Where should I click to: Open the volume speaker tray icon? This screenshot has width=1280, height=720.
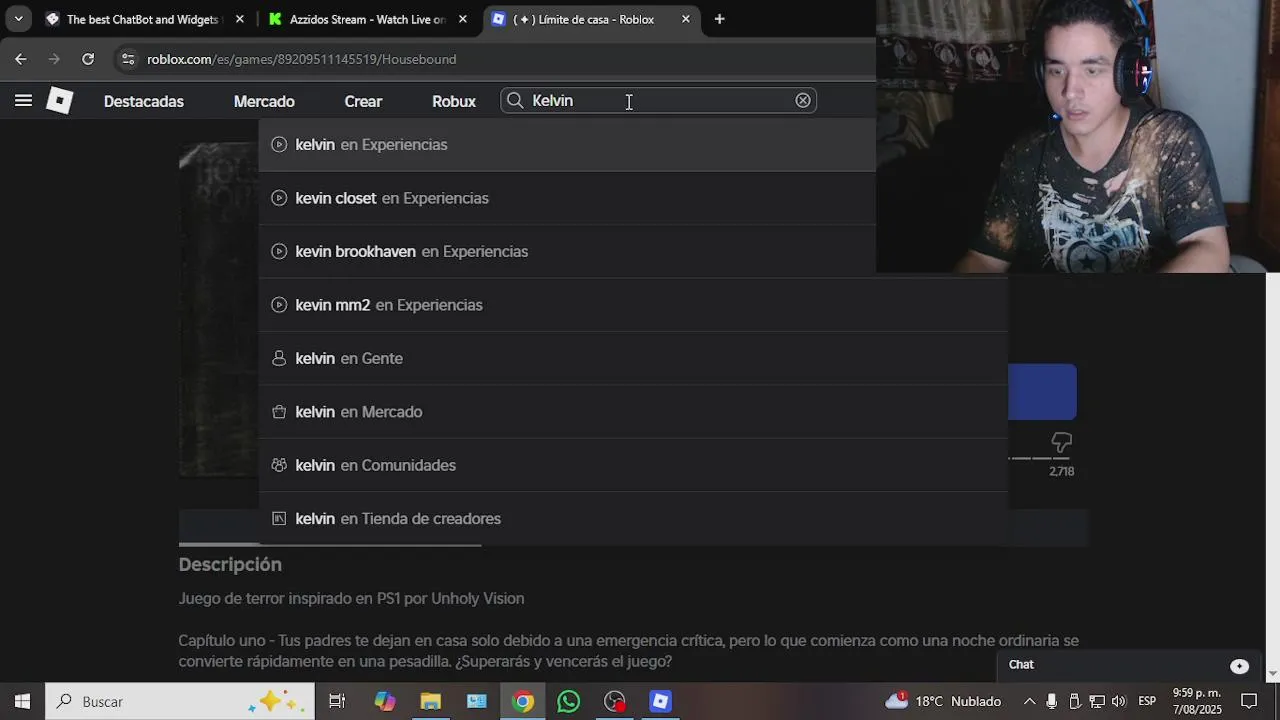click(1118, 701)
